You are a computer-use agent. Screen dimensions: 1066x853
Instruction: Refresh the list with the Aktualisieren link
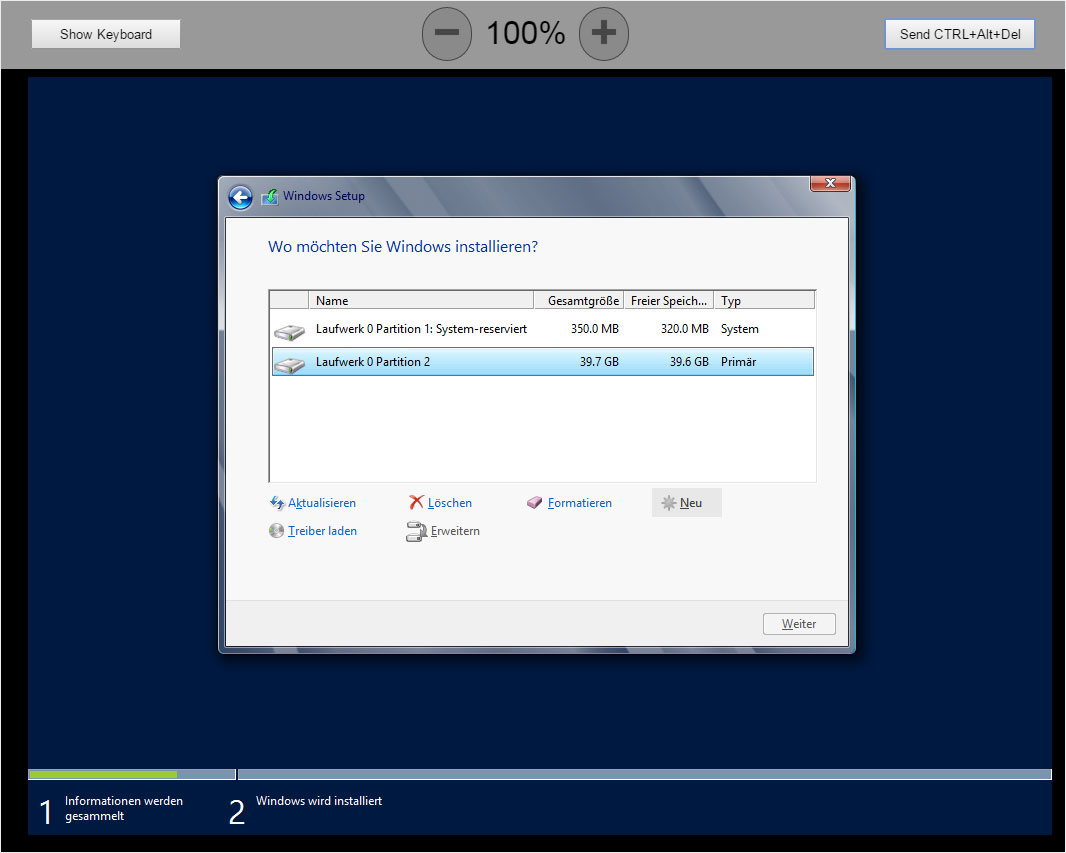(322, 503)
